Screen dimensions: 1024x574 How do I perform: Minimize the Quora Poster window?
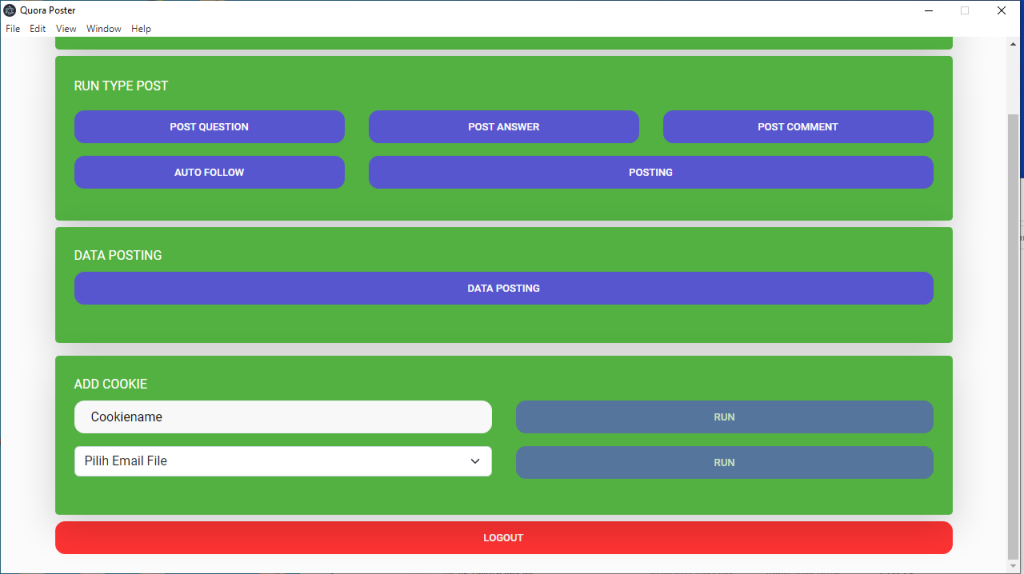[x=929, y=10]
